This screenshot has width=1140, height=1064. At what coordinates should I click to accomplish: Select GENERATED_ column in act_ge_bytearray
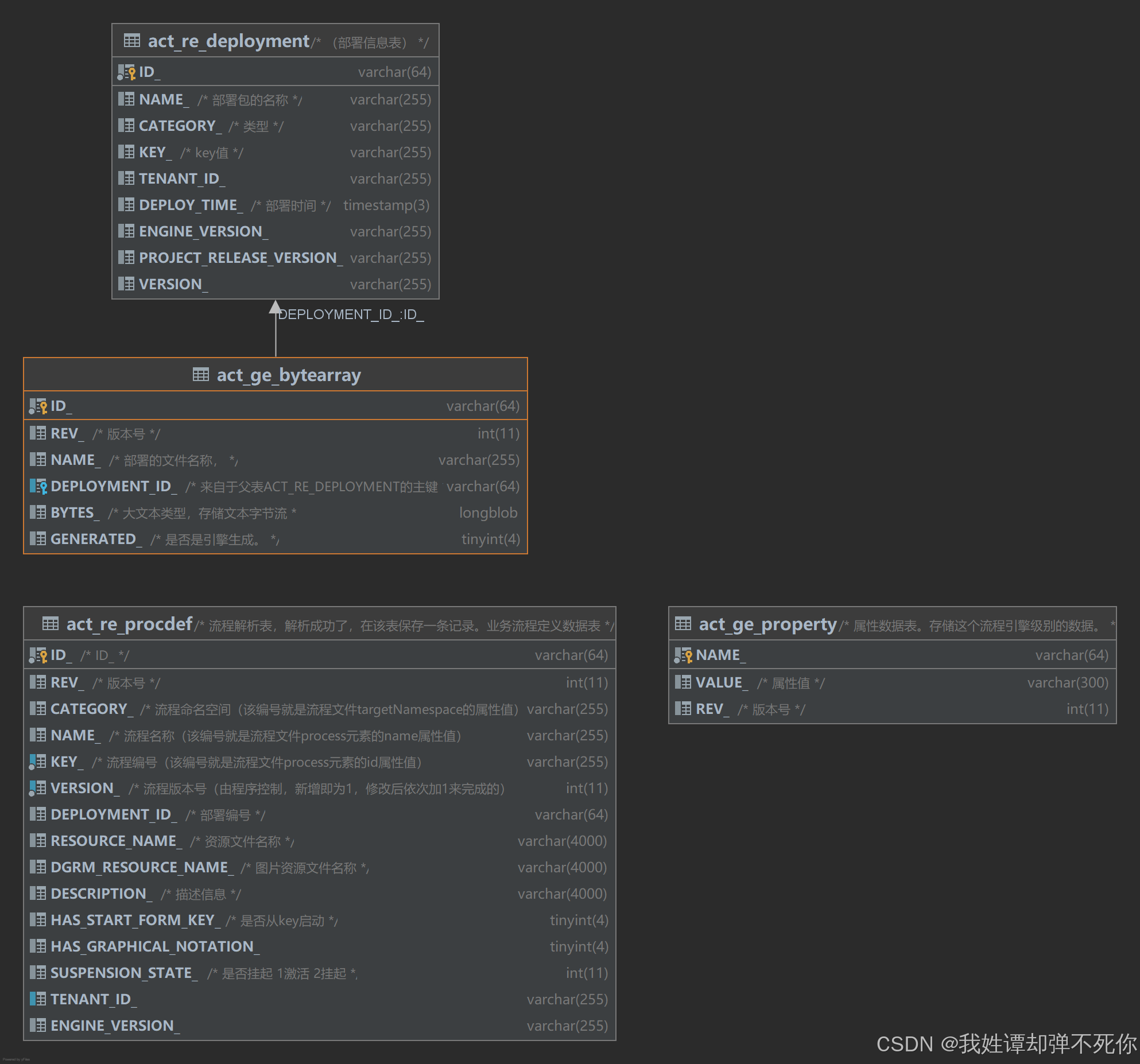tap(95, 539)
